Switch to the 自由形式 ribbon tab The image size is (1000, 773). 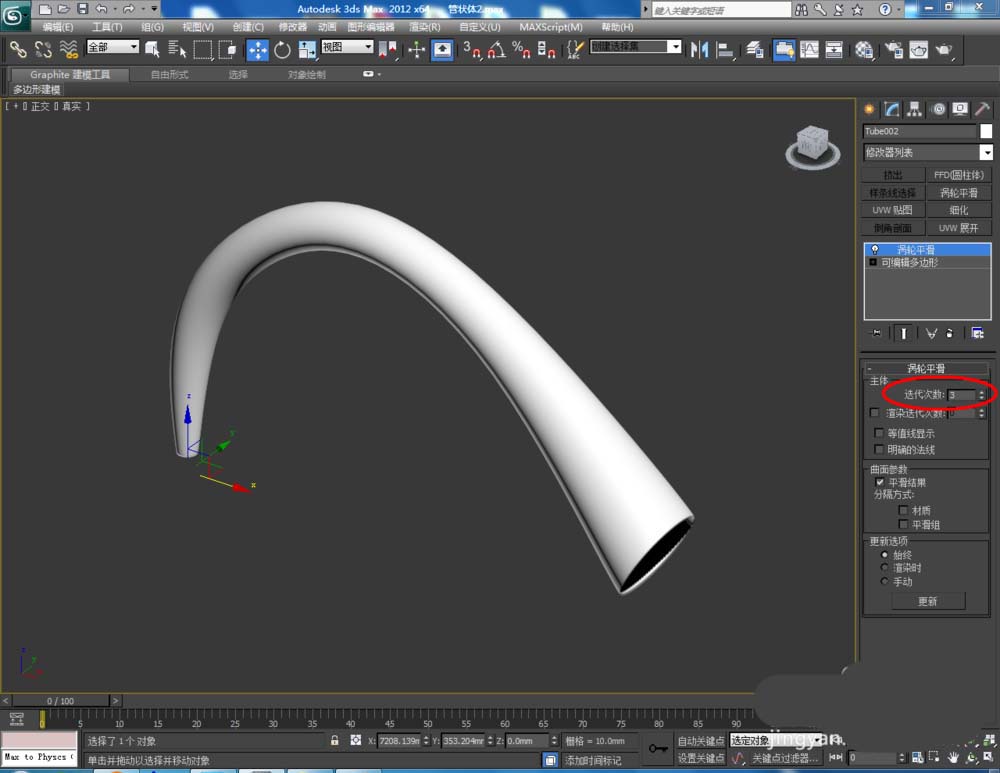[169, 75]
